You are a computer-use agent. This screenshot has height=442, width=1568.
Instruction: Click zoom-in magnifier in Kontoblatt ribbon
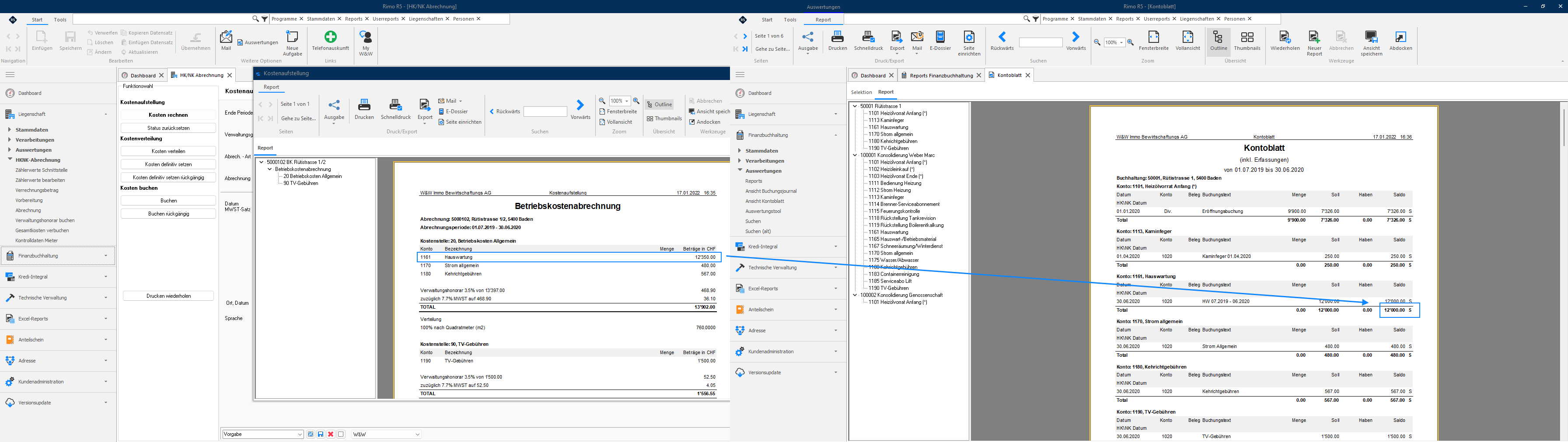tap(1130, 42)
